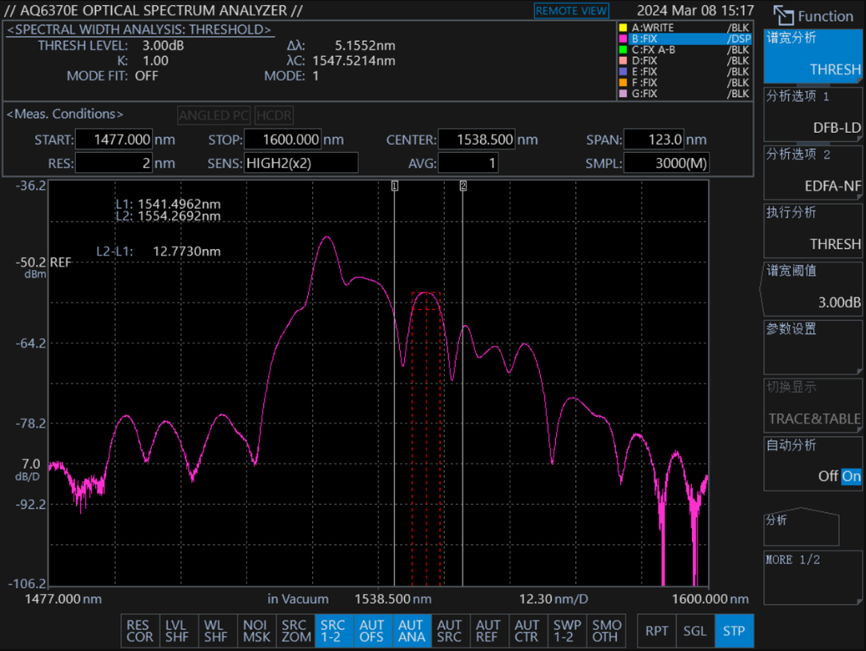Click the magenta swatch for trace B

pos(623,39)
